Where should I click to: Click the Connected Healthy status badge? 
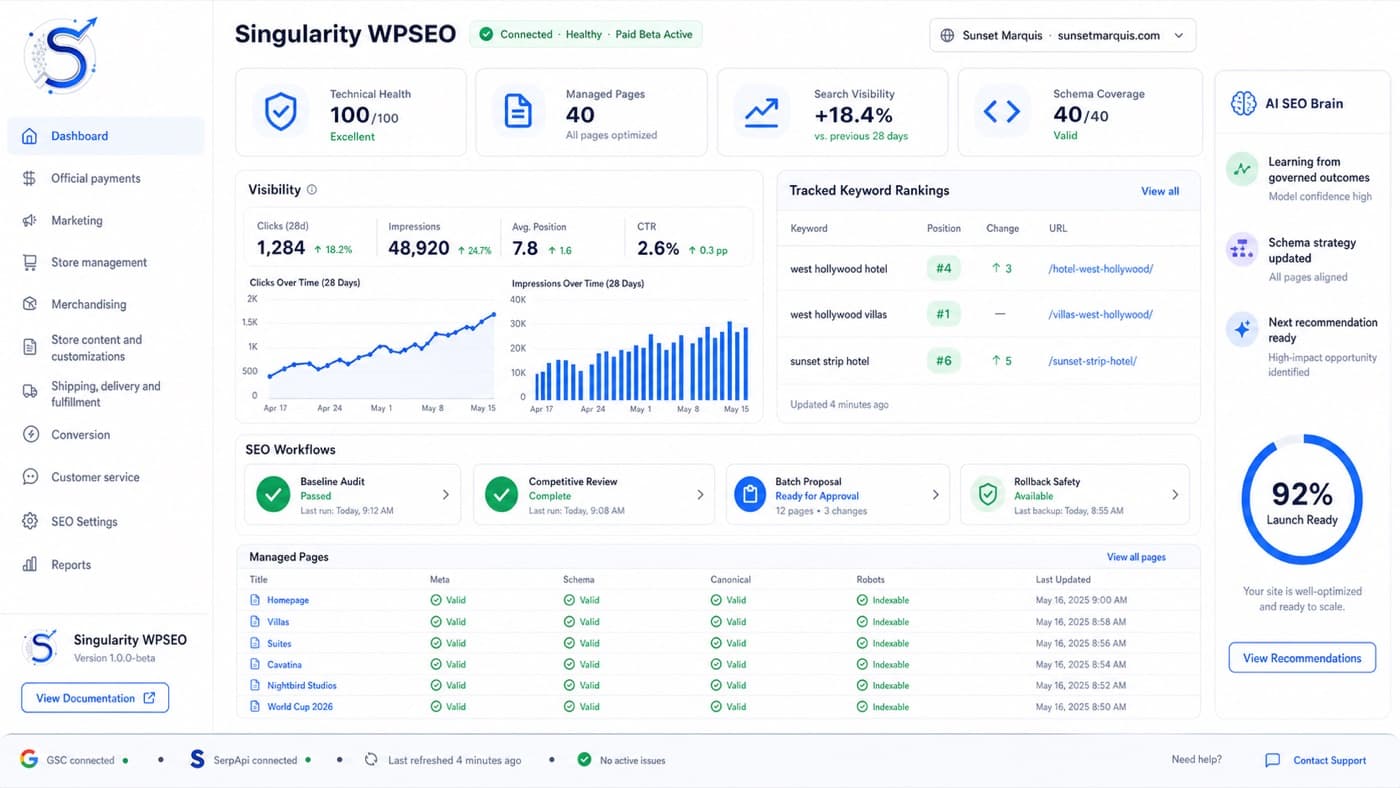point(586,34)
